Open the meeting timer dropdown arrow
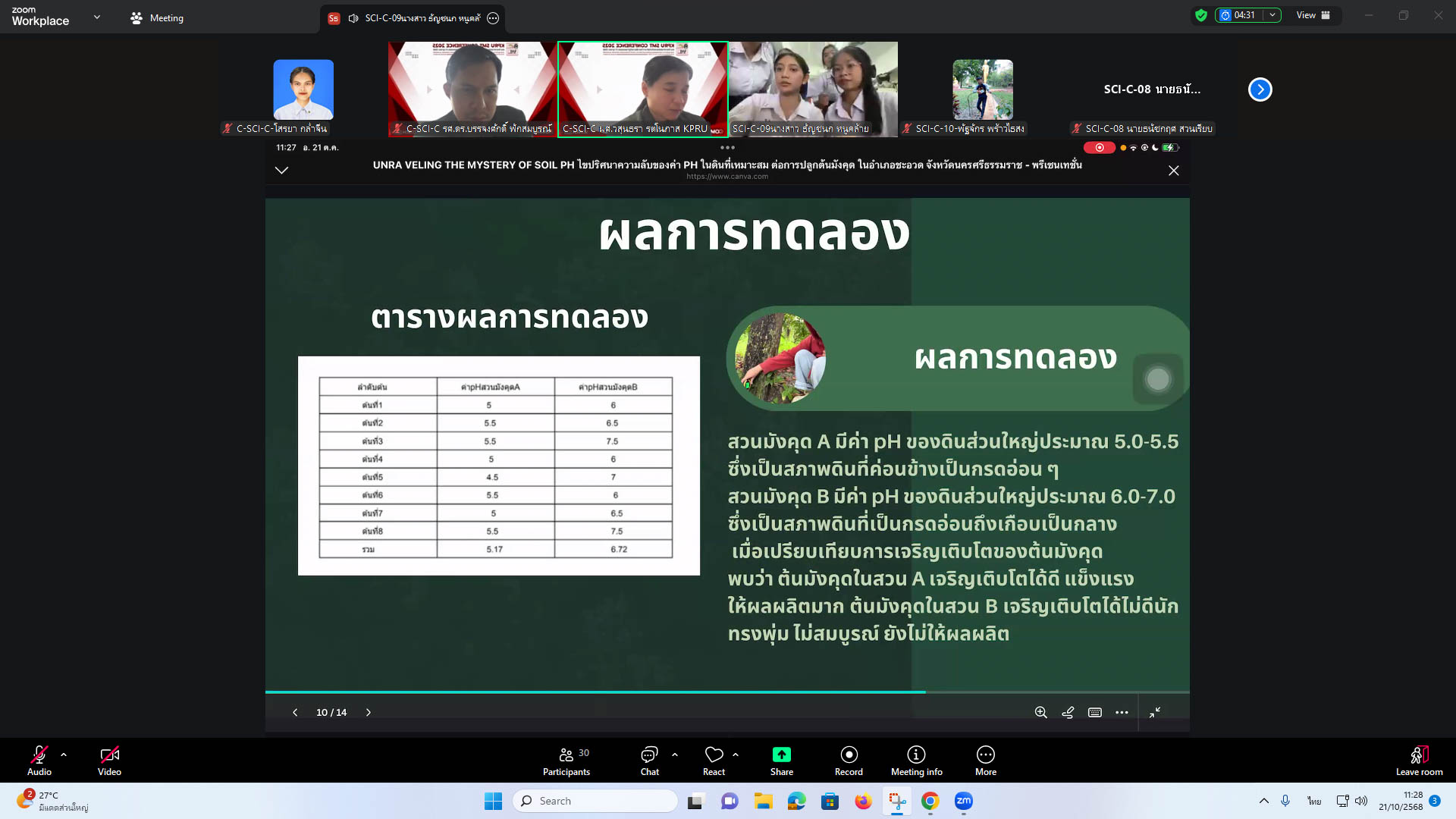This screenshot has width=1456, height=819. (x=1272, y=15)
